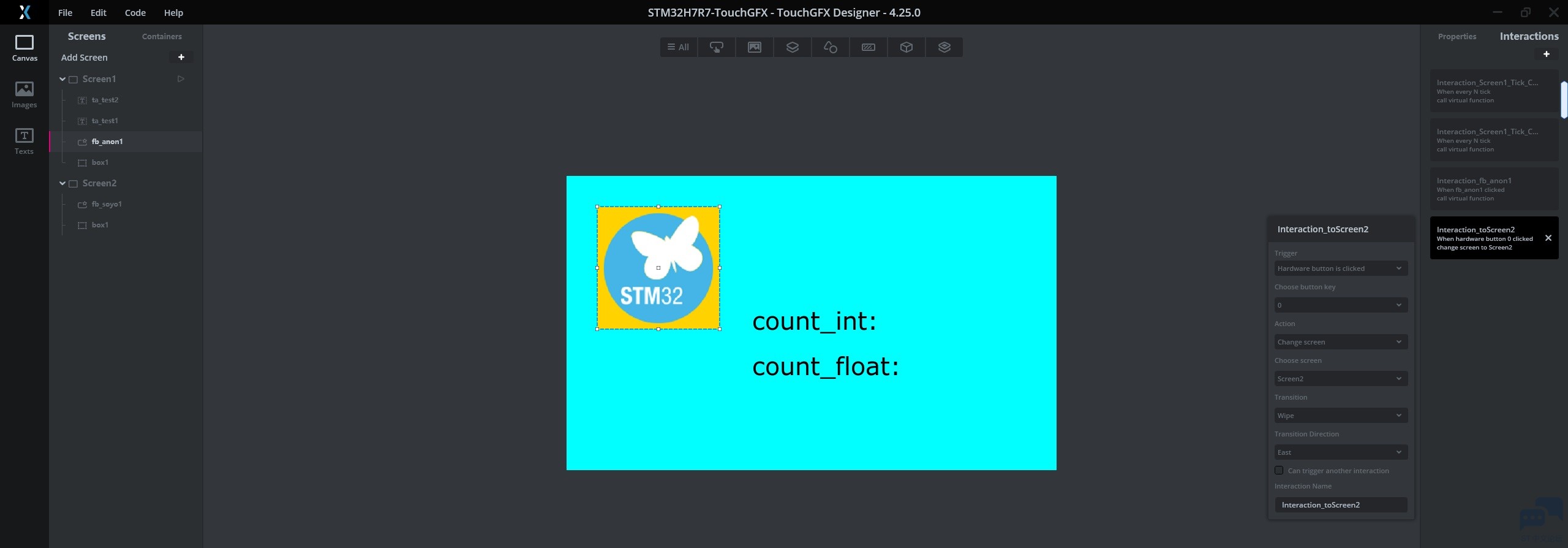Switch to the Containers tab
This screenshot has width=1568, height=548.
[162, 37]
